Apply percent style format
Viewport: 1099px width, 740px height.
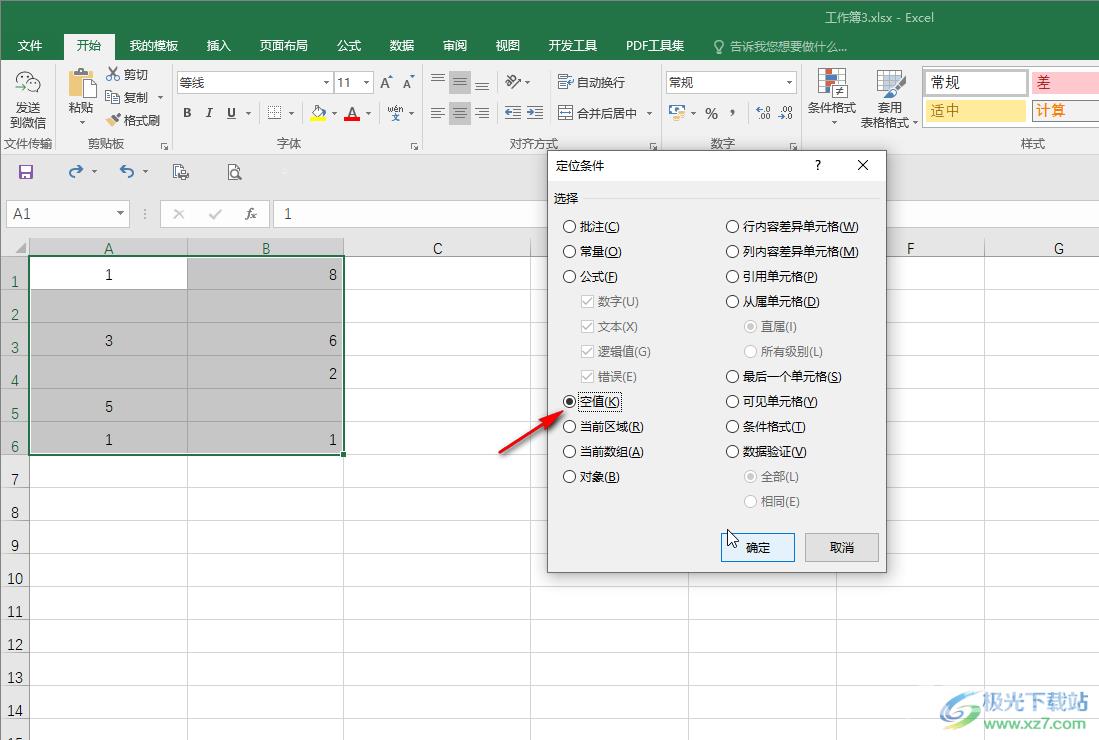[711, 113]
